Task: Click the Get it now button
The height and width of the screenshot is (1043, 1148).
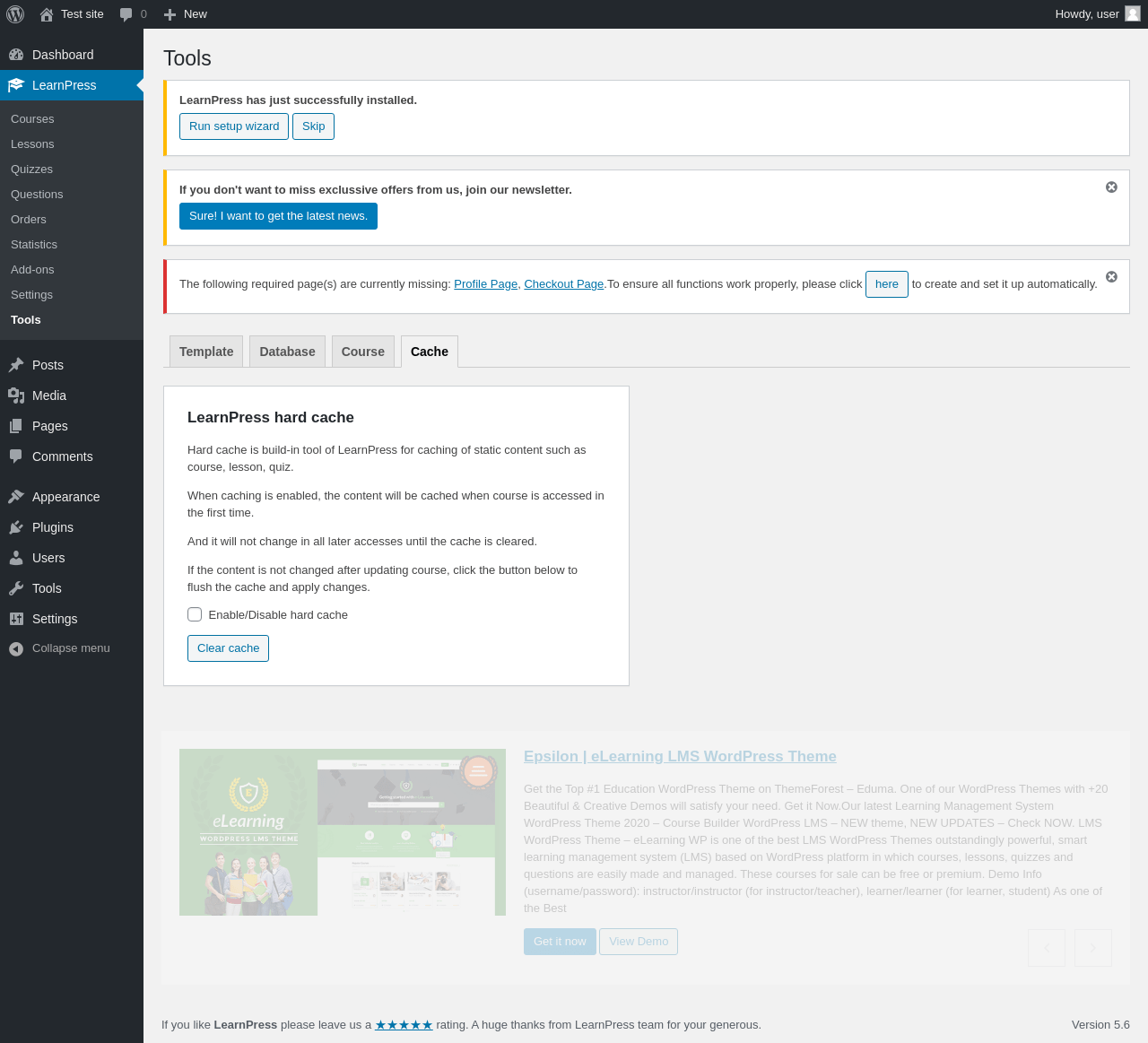Action: (560, 942)
